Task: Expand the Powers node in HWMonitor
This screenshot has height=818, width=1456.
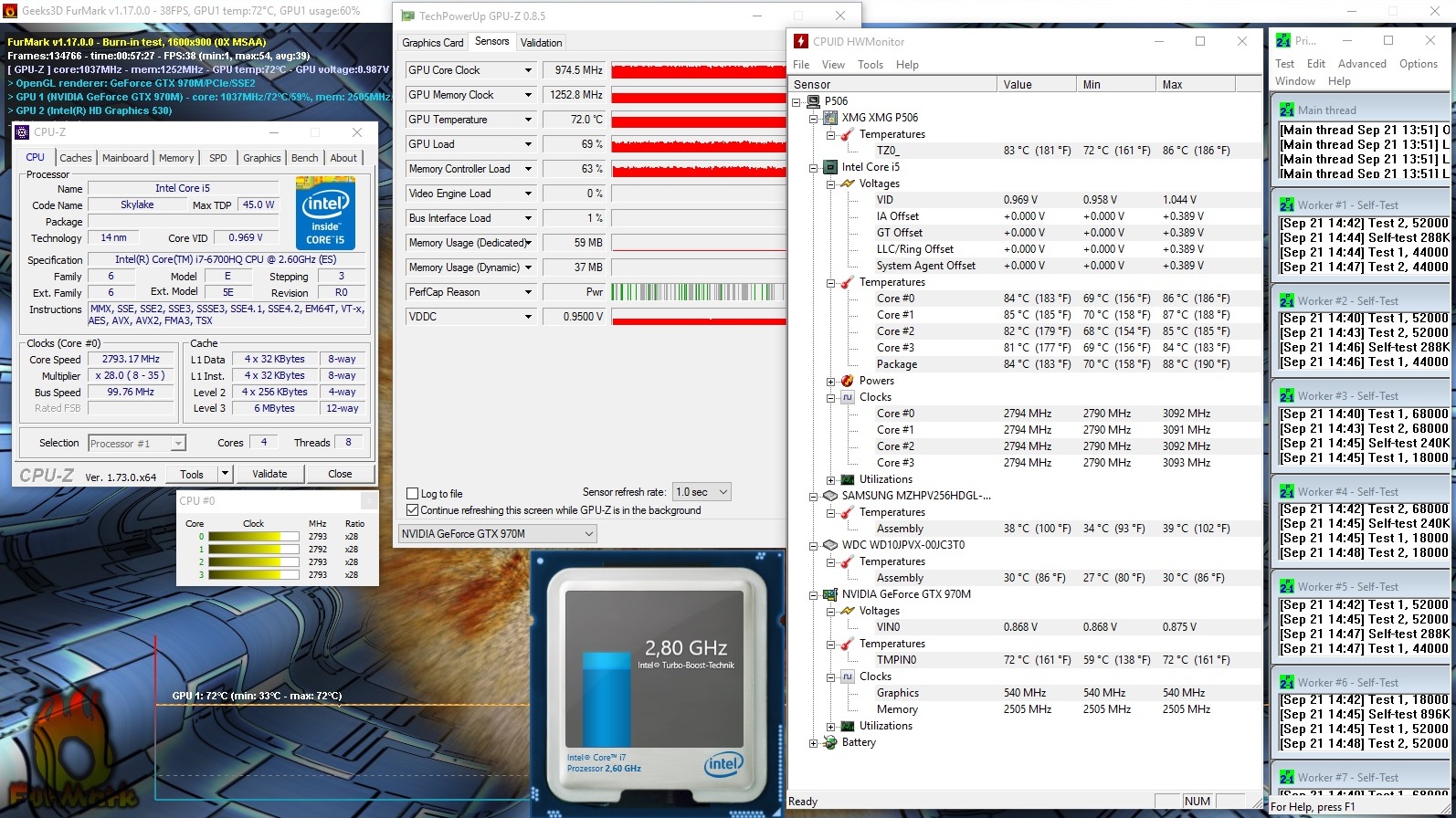Action: coord(830,381)
